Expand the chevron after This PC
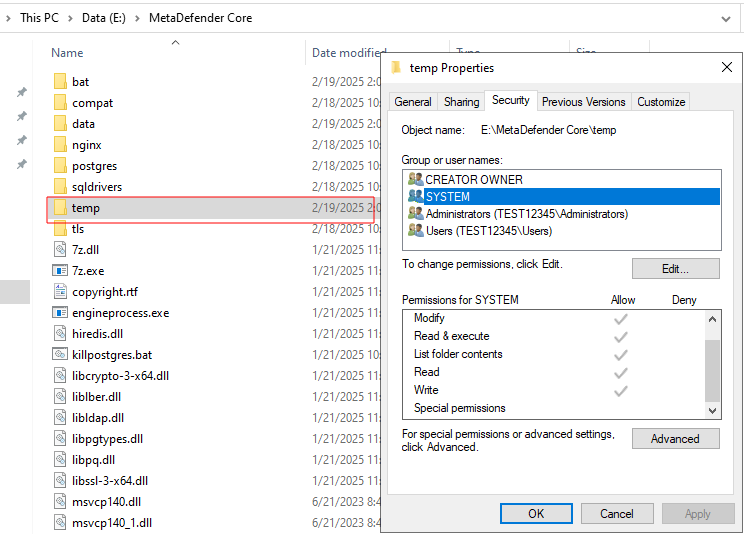This screenshot has height=534, width=744. click(x=70, y=19)
